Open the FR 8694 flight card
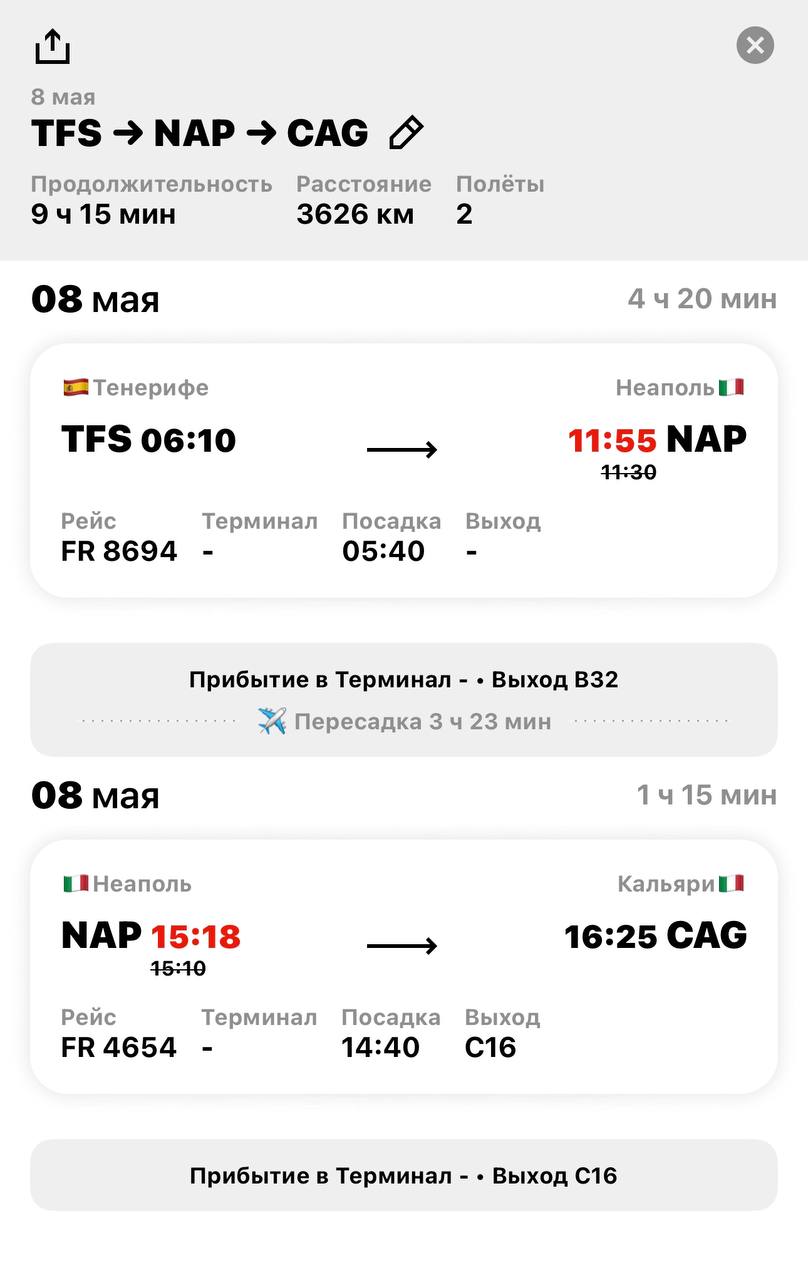This screenshot has height=1280, width=808. pos(404,471)
